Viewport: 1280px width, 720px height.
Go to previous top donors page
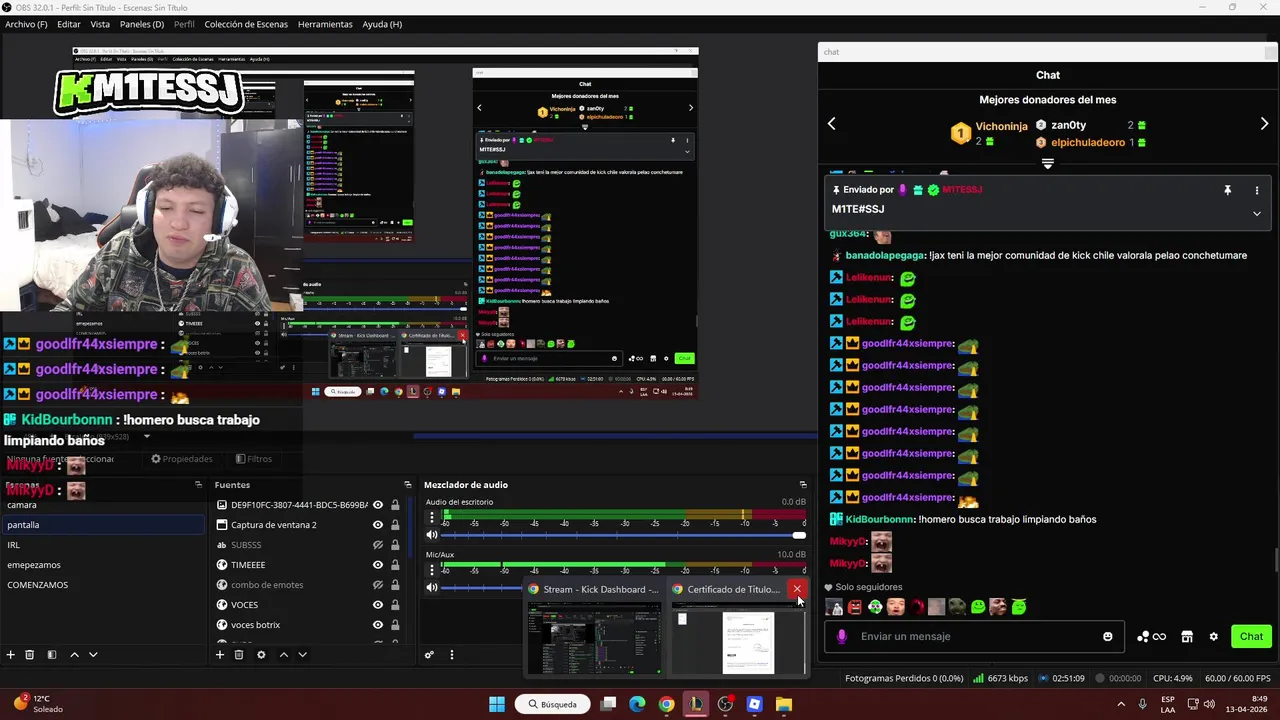(831, 124)
